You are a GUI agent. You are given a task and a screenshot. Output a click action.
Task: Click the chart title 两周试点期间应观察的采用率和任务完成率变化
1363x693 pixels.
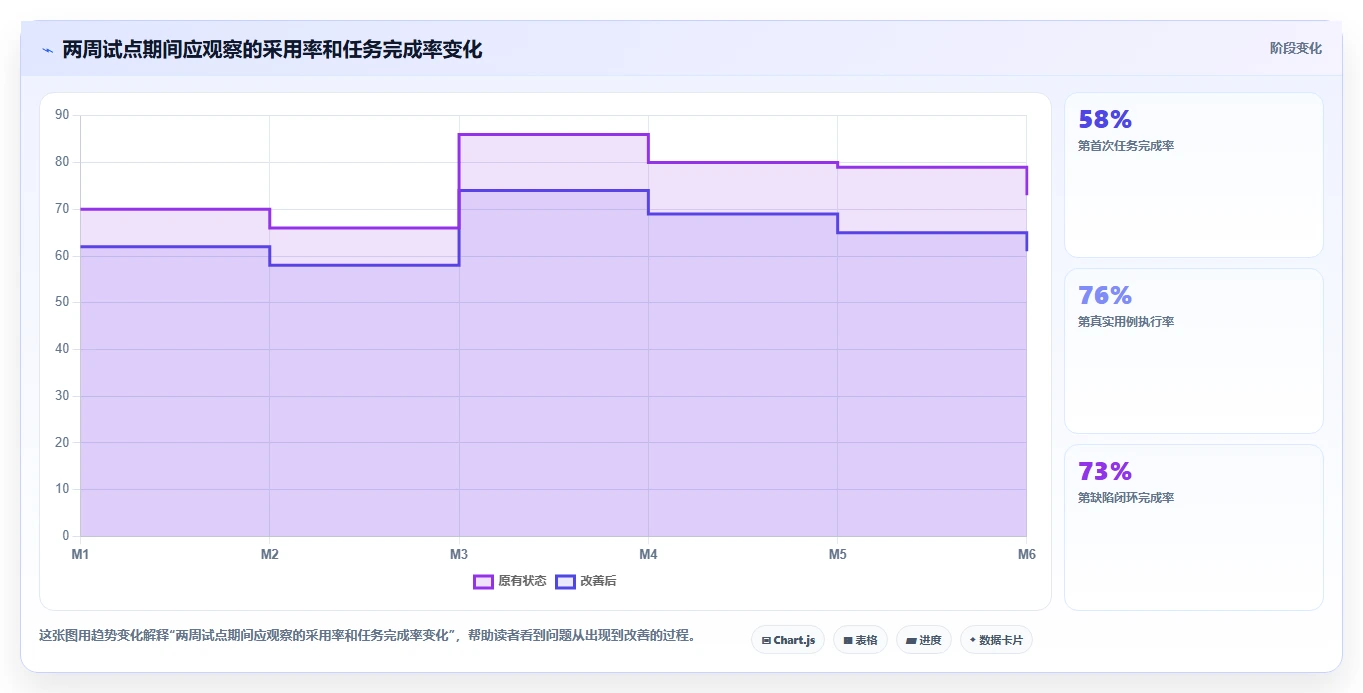click(272, 49)
